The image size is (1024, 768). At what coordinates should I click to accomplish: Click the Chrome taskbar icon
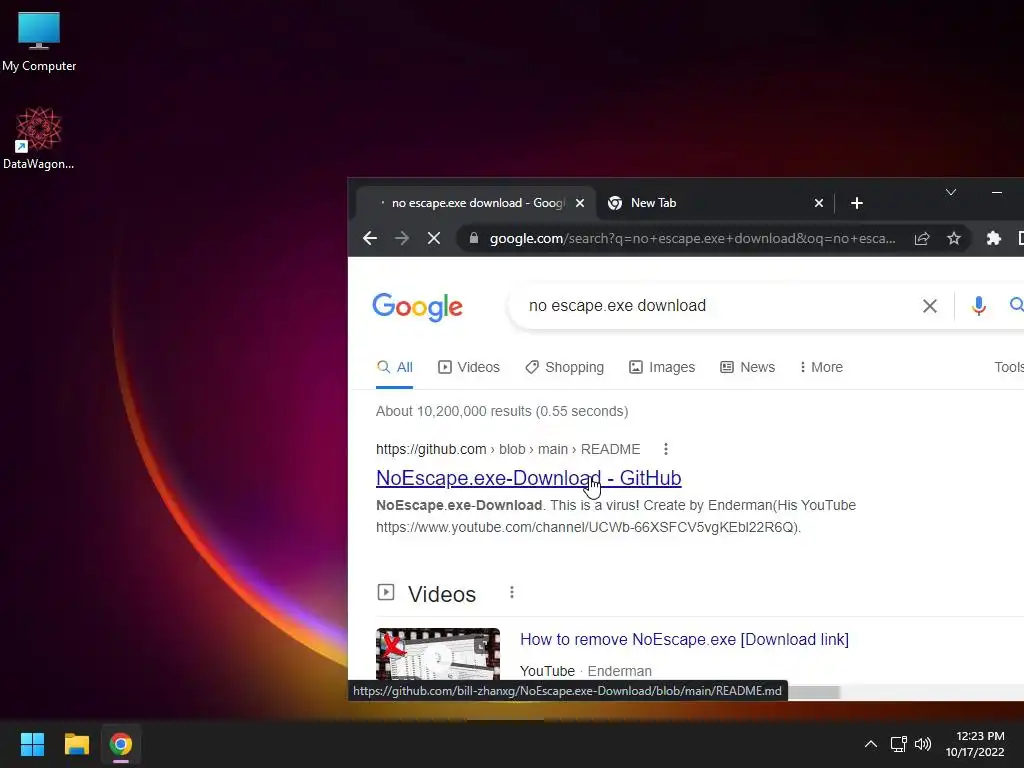(x=121, y=744)
